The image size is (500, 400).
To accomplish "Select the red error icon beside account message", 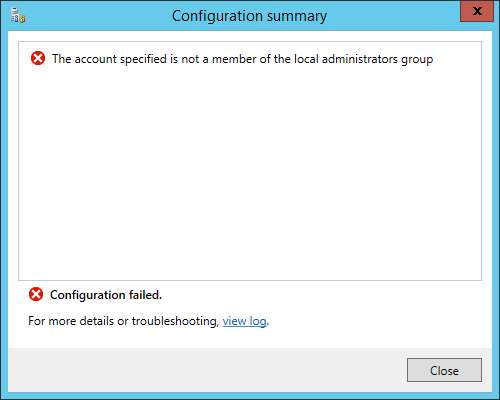I will pyautogui.click(x=38, y=58).
